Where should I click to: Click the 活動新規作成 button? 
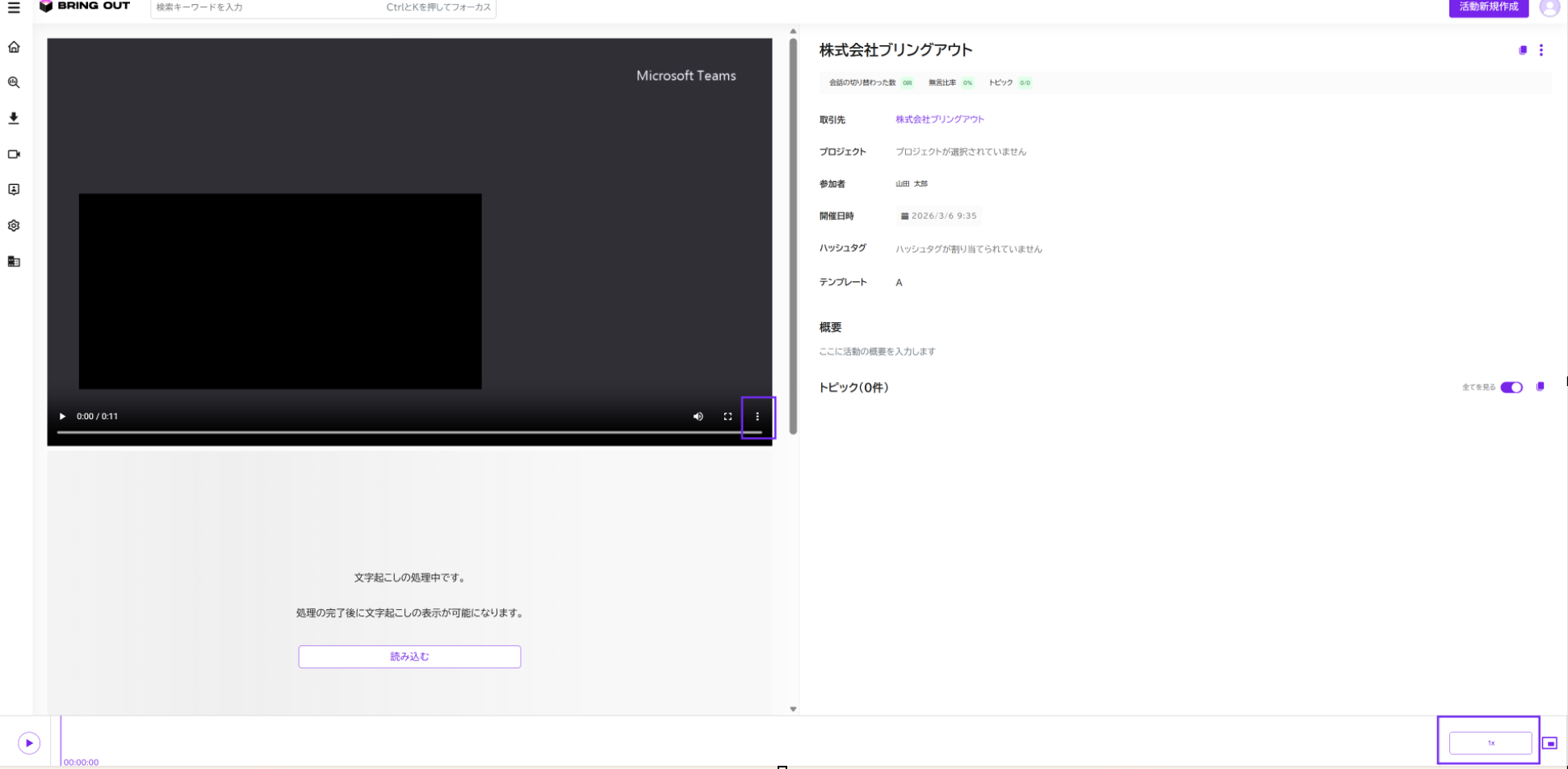point(1488,7)
